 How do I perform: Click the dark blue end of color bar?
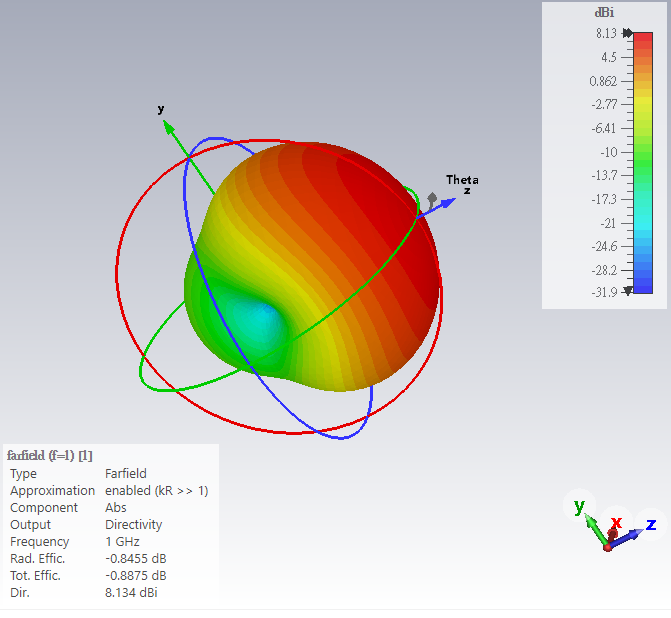coord(642,283)
